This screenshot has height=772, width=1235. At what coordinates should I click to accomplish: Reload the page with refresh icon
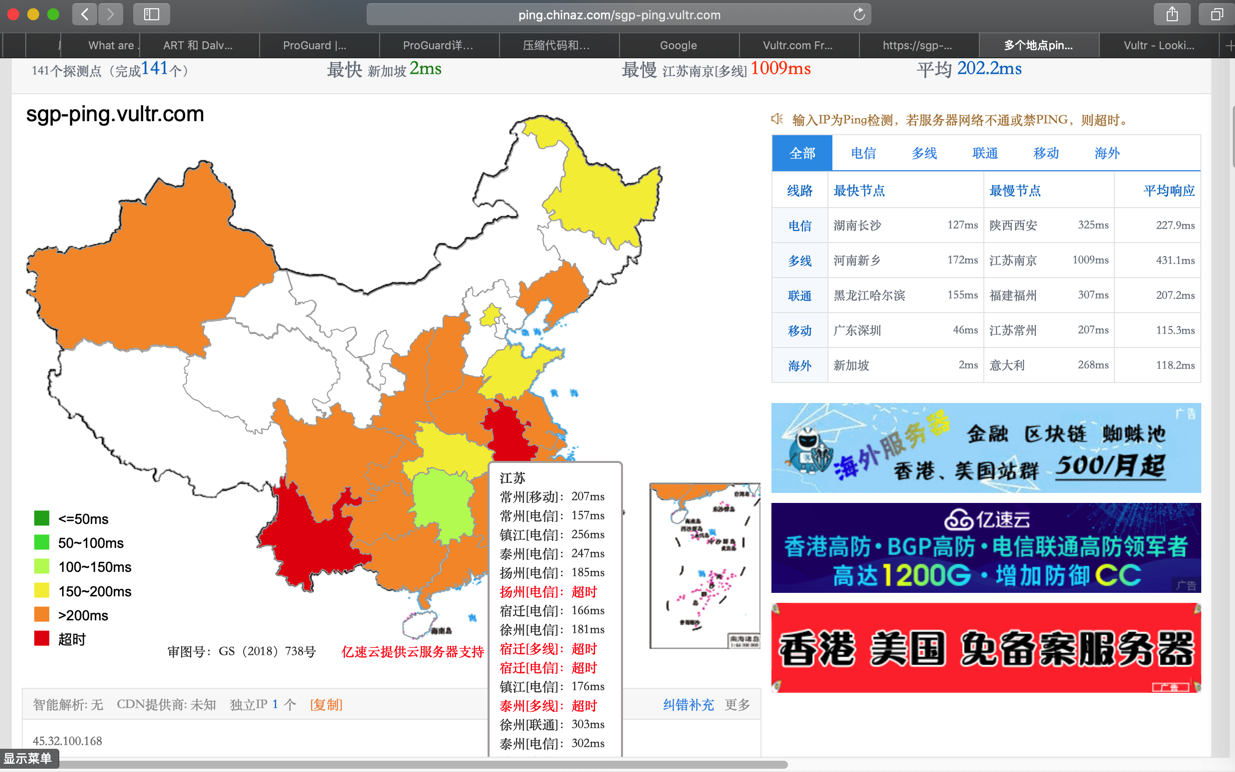[x=858, y=14]
